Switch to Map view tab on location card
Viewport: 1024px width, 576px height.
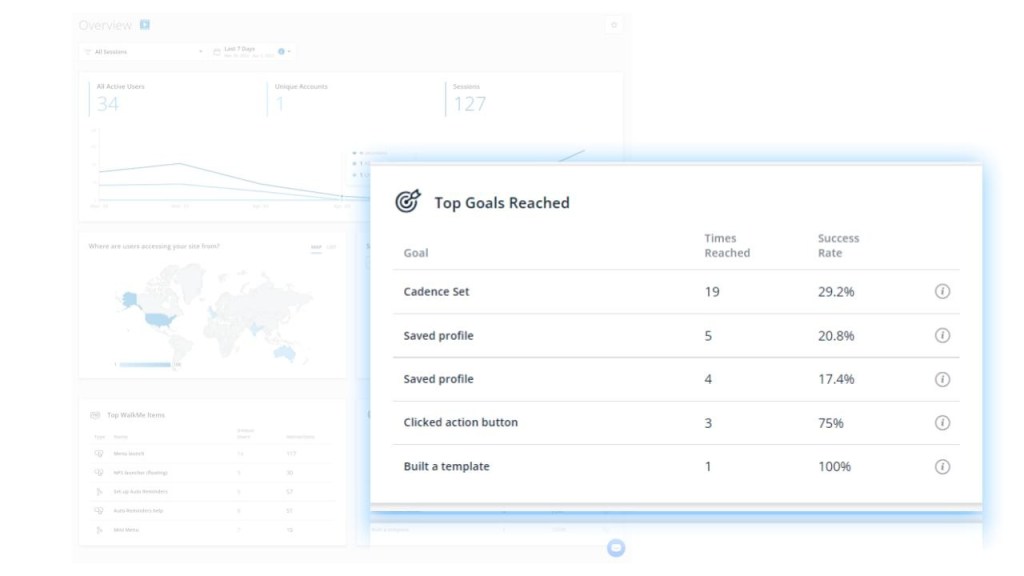click(x=316, y=246)
